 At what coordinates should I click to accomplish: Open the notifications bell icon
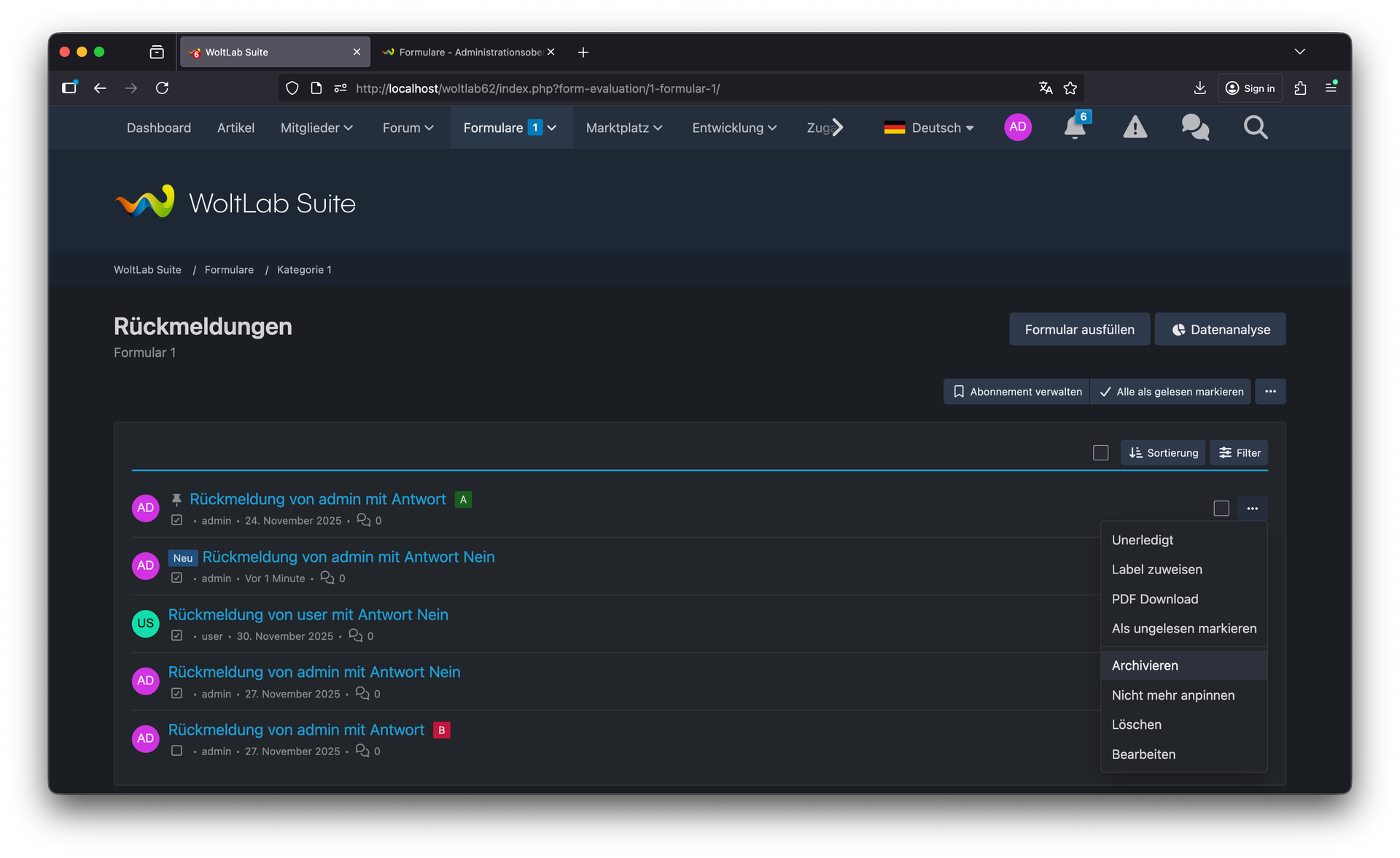point(1074,128)
